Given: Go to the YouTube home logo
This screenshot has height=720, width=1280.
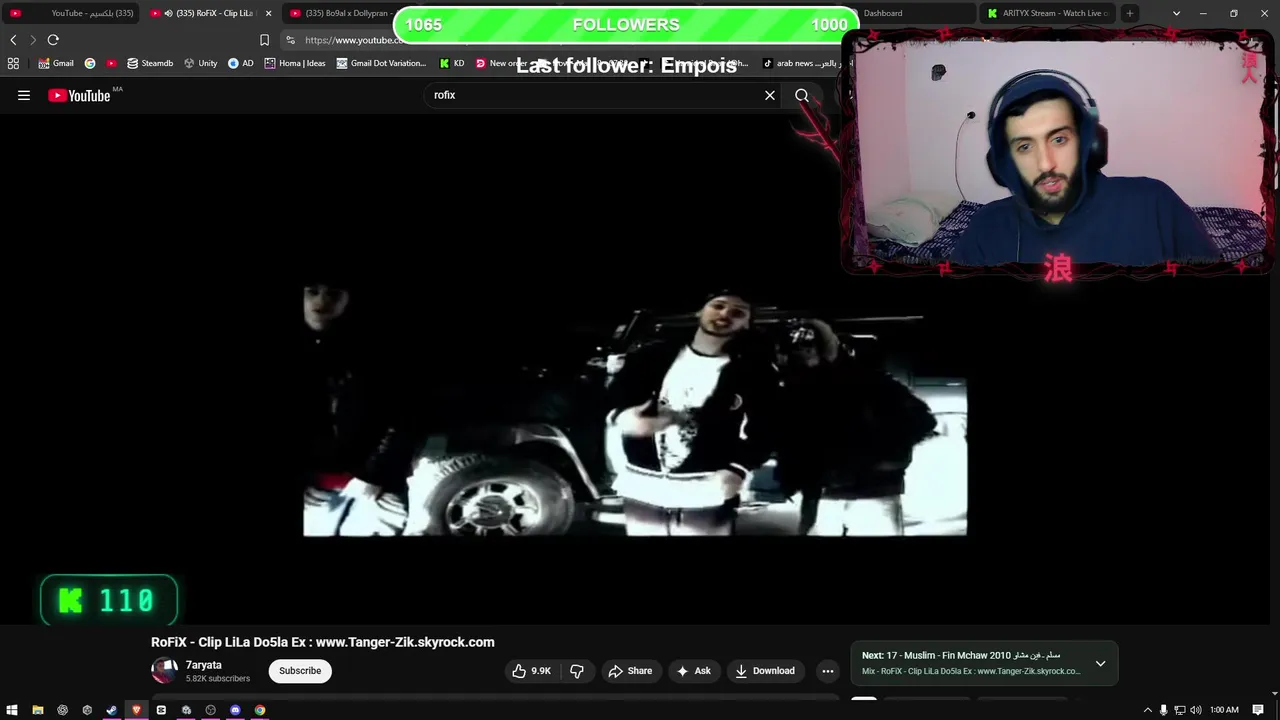Looking at the screenshot, I should point(79,95).
